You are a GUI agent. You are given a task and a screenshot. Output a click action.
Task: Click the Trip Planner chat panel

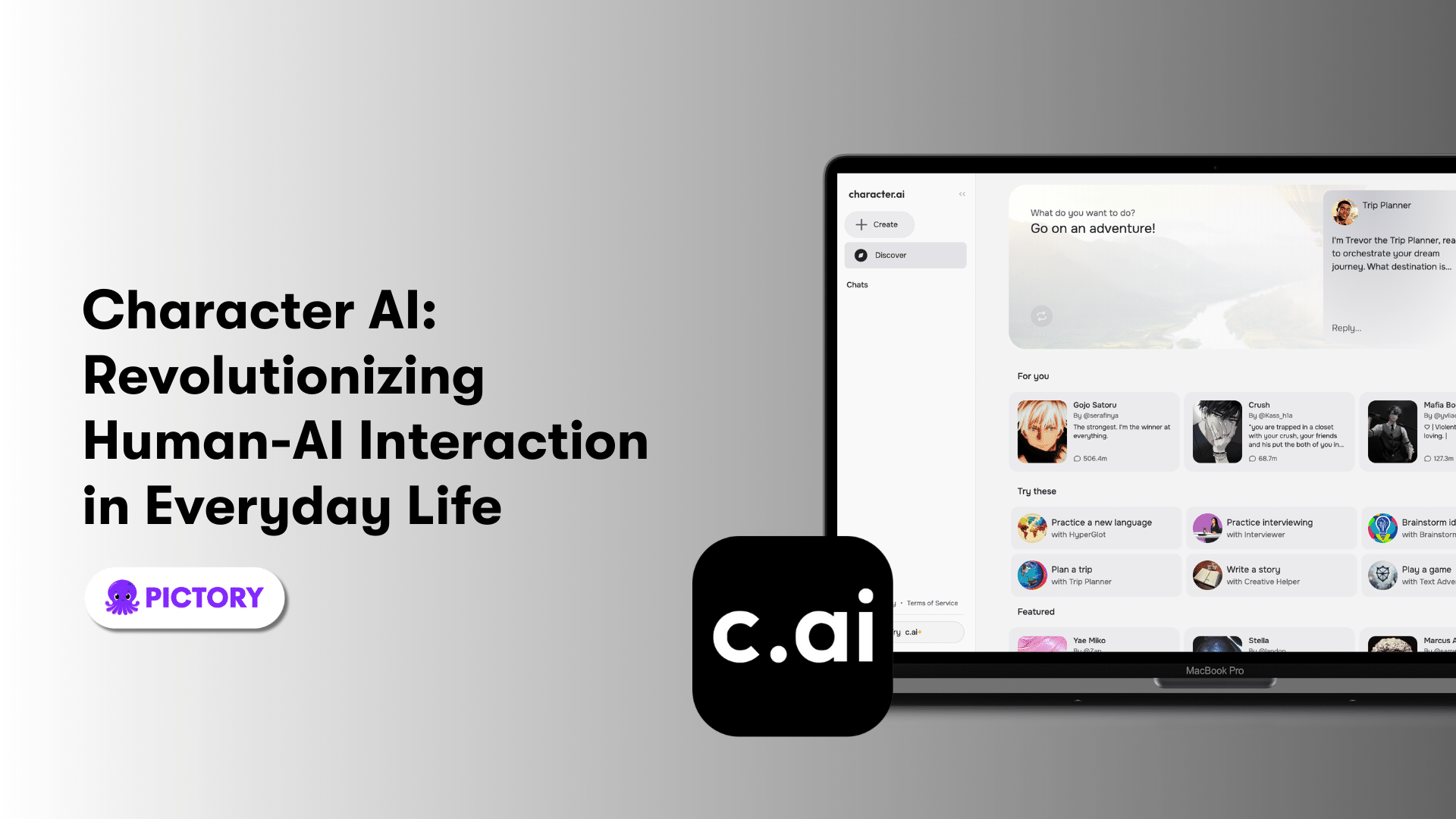(x=1389, y=265)
